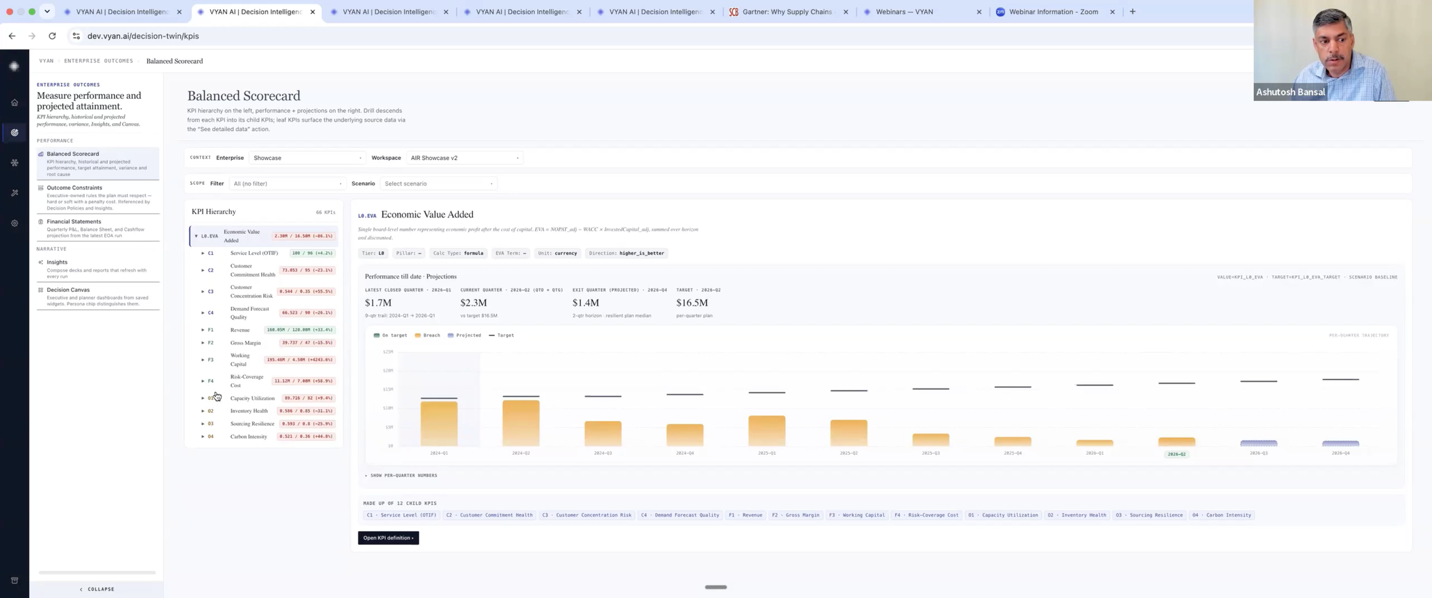This screenshot has height=598, width=1432.
Task: Open Financial Statements section
Action: point(98,229)
